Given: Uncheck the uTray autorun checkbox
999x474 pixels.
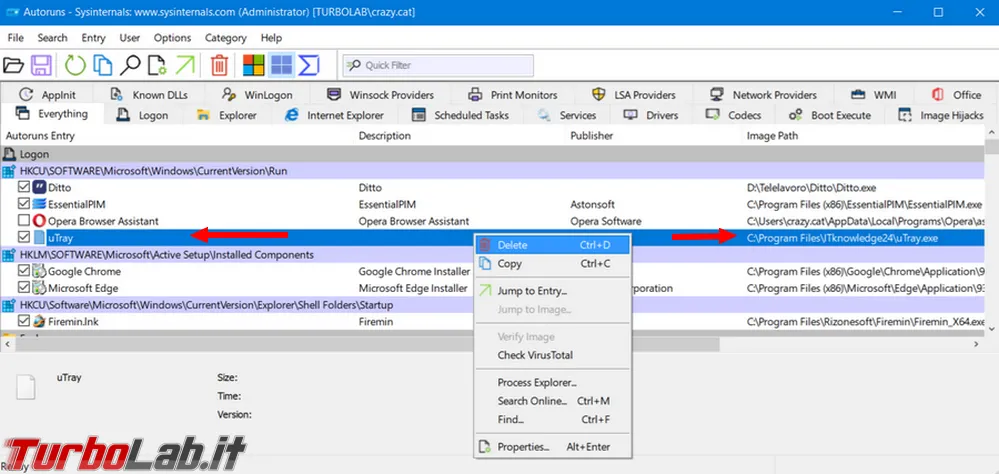Looking at the screenshot, I should point(24,238).
